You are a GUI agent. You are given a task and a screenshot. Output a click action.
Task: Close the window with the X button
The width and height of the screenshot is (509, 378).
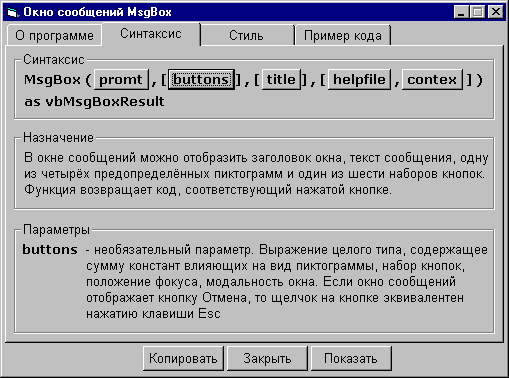[x=496, y=12]
